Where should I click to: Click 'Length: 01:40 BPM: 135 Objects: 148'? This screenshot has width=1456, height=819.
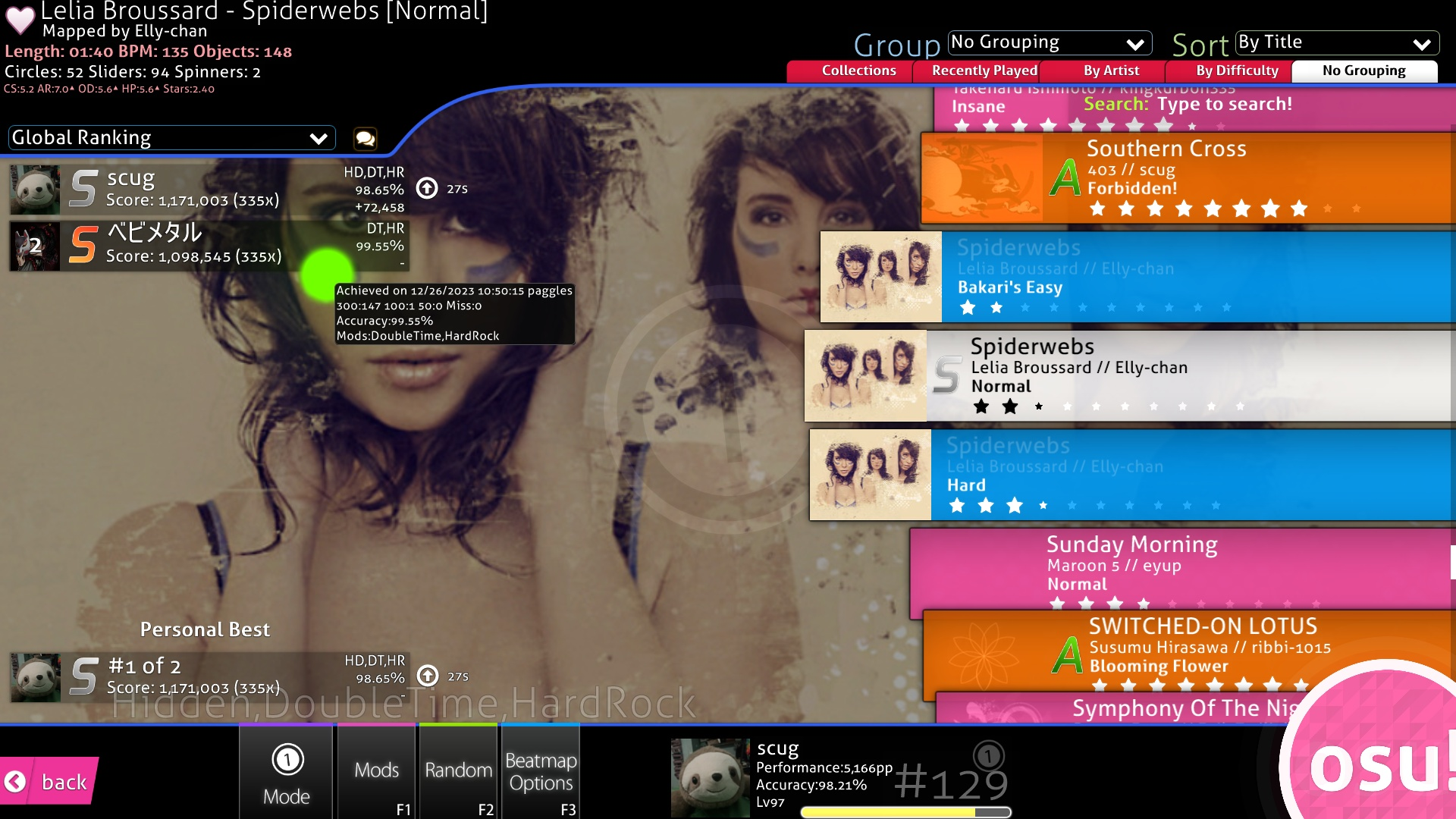pos(149,52)
